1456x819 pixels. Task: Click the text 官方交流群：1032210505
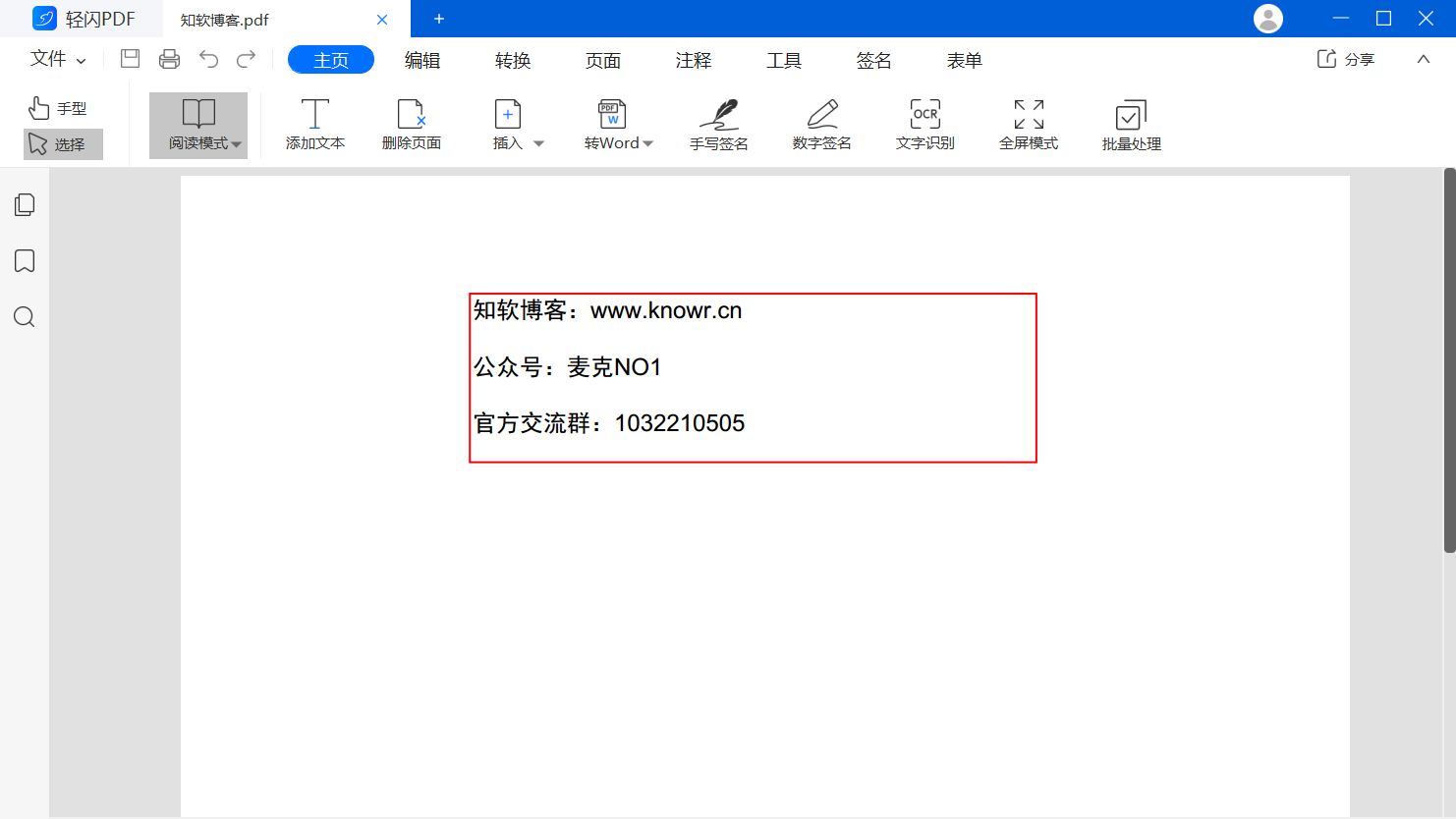[609, 423]
